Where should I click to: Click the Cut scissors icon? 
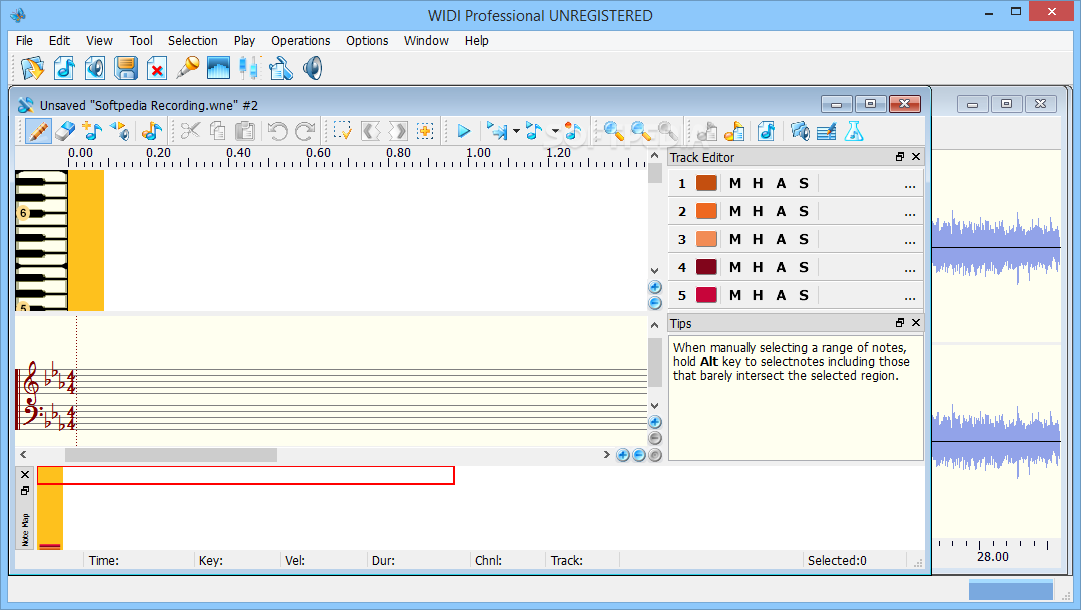pos(190,131)
